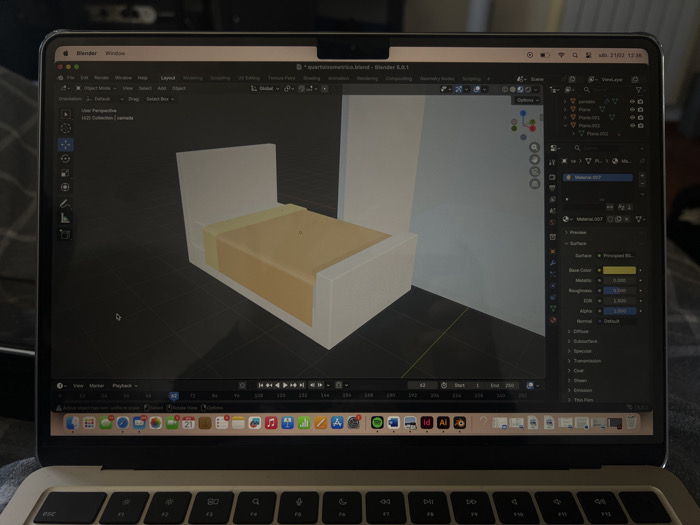Select the Move tool in left toolbar
The image size is (700, 525).
(66, 144)
